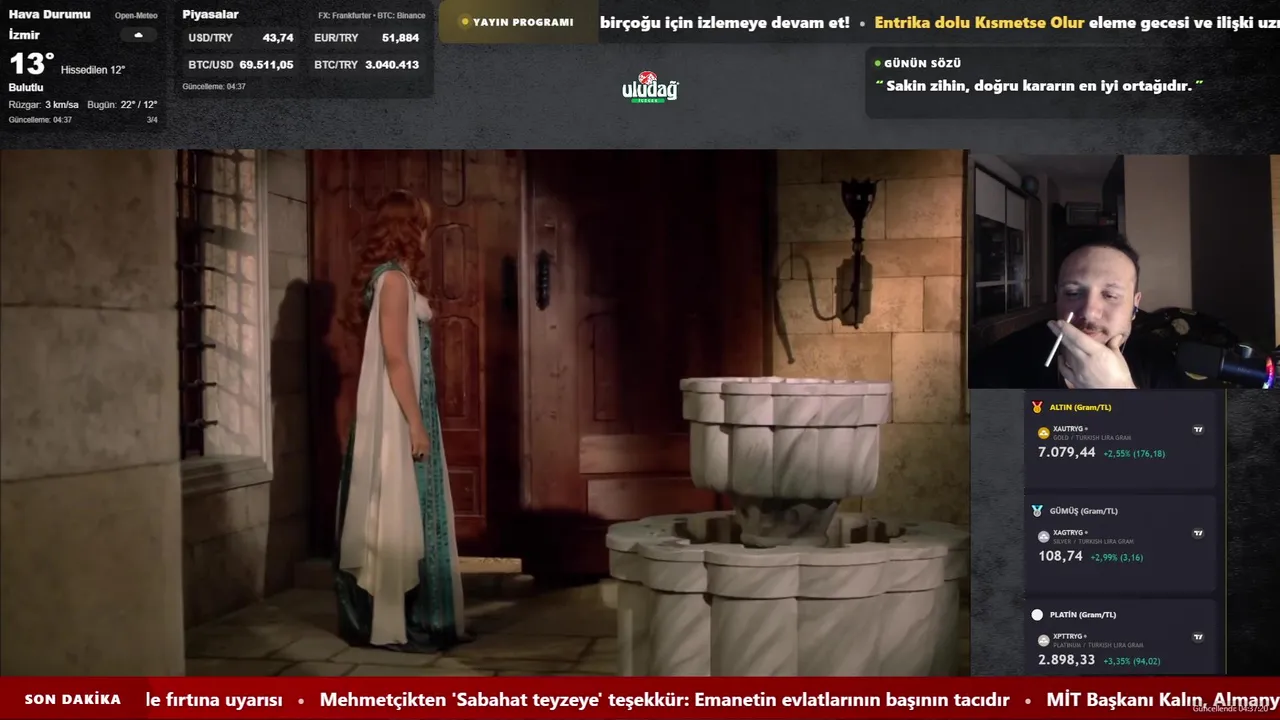Click the 'Sakin zihin' daily quote text
The height and width of the screenshot is (720, 1280).
click(1039, 86)
